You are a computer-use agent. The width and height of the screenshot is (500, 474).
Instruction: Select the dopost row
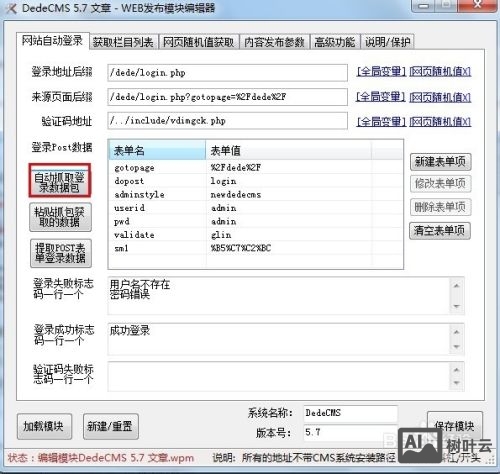tap(255, 181)
